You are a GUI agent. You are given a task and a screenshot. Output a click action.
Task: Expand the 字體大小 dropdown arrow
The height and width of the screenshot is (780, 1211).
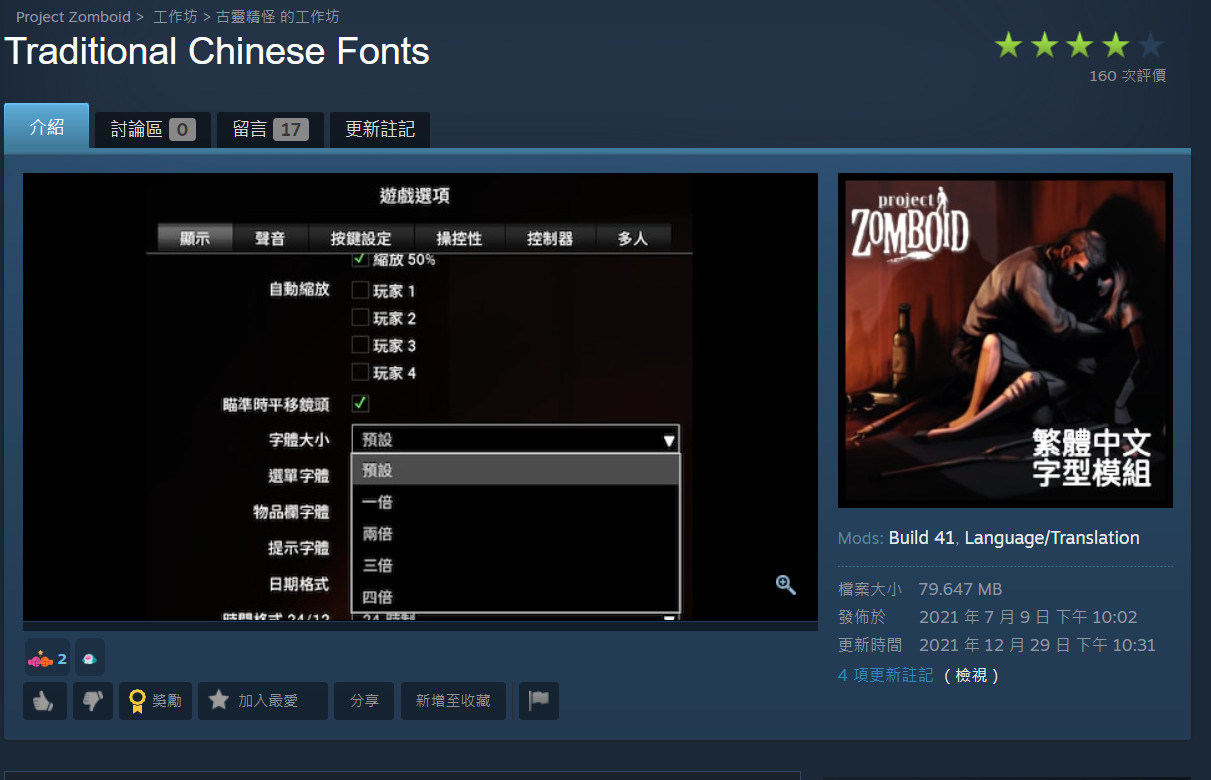point(668,440)
